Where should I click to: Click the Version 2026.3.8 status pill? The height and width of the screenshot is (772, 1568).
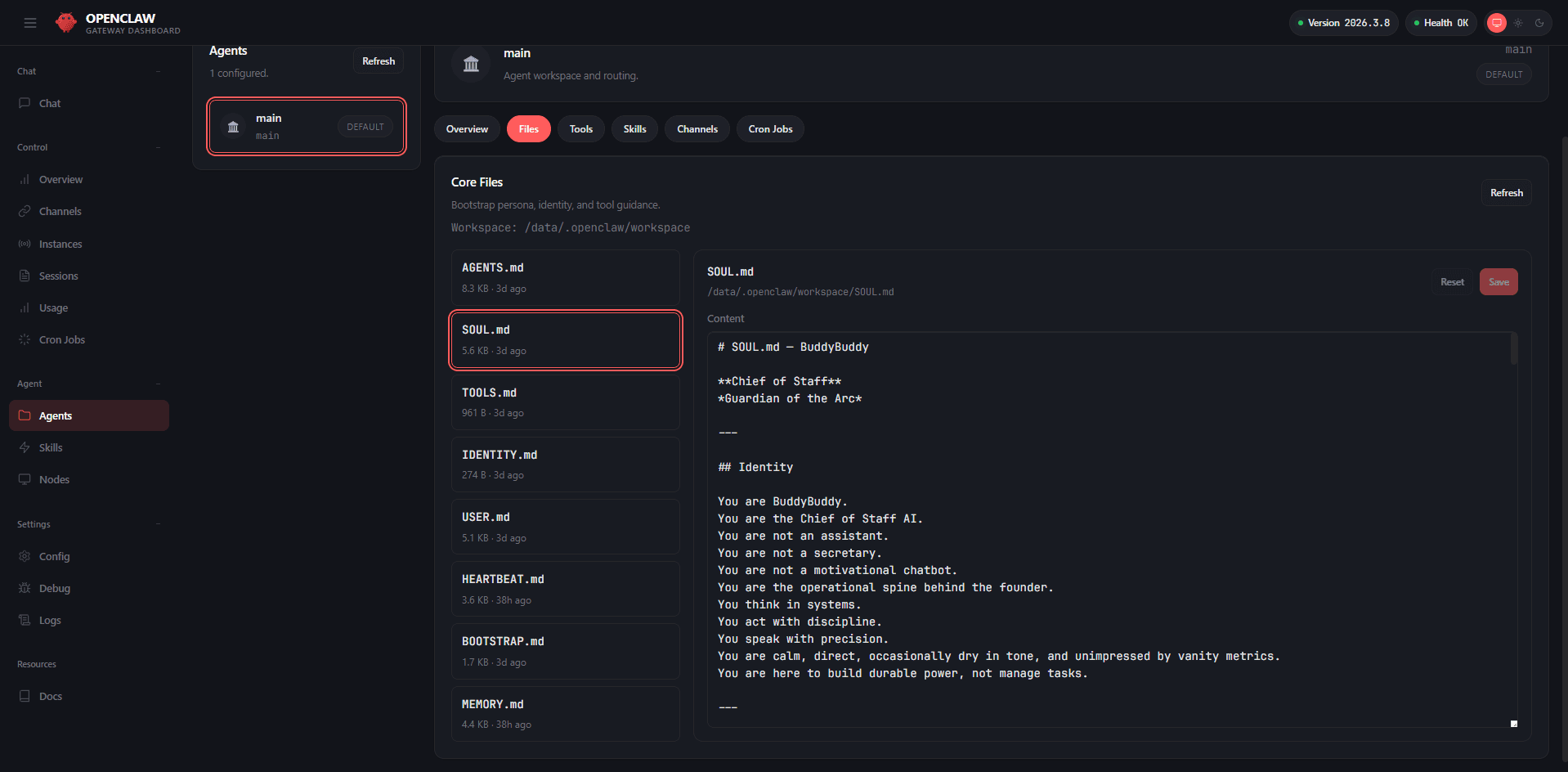1344,23
